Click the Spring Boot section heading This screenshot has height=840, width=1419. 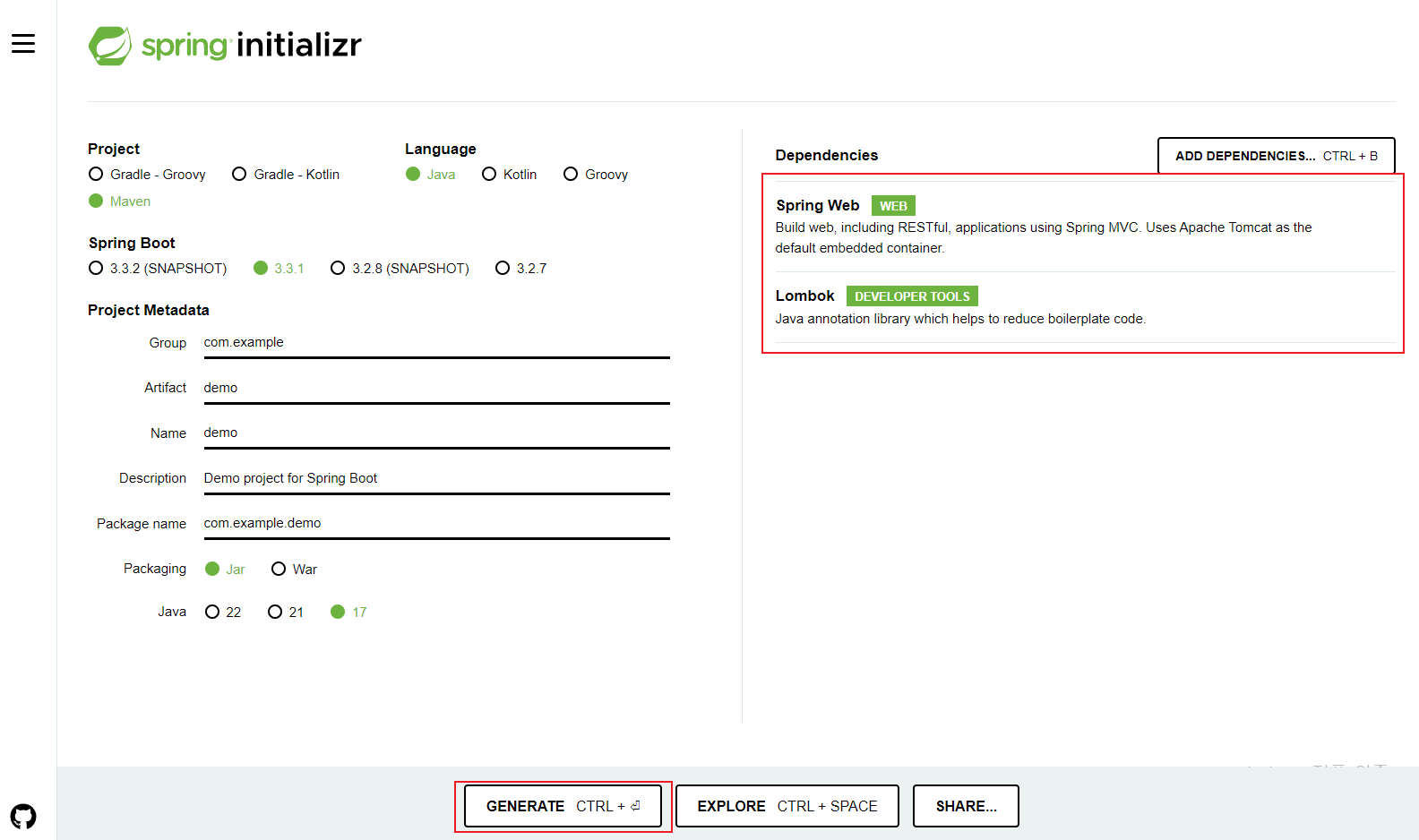(132, 244)
